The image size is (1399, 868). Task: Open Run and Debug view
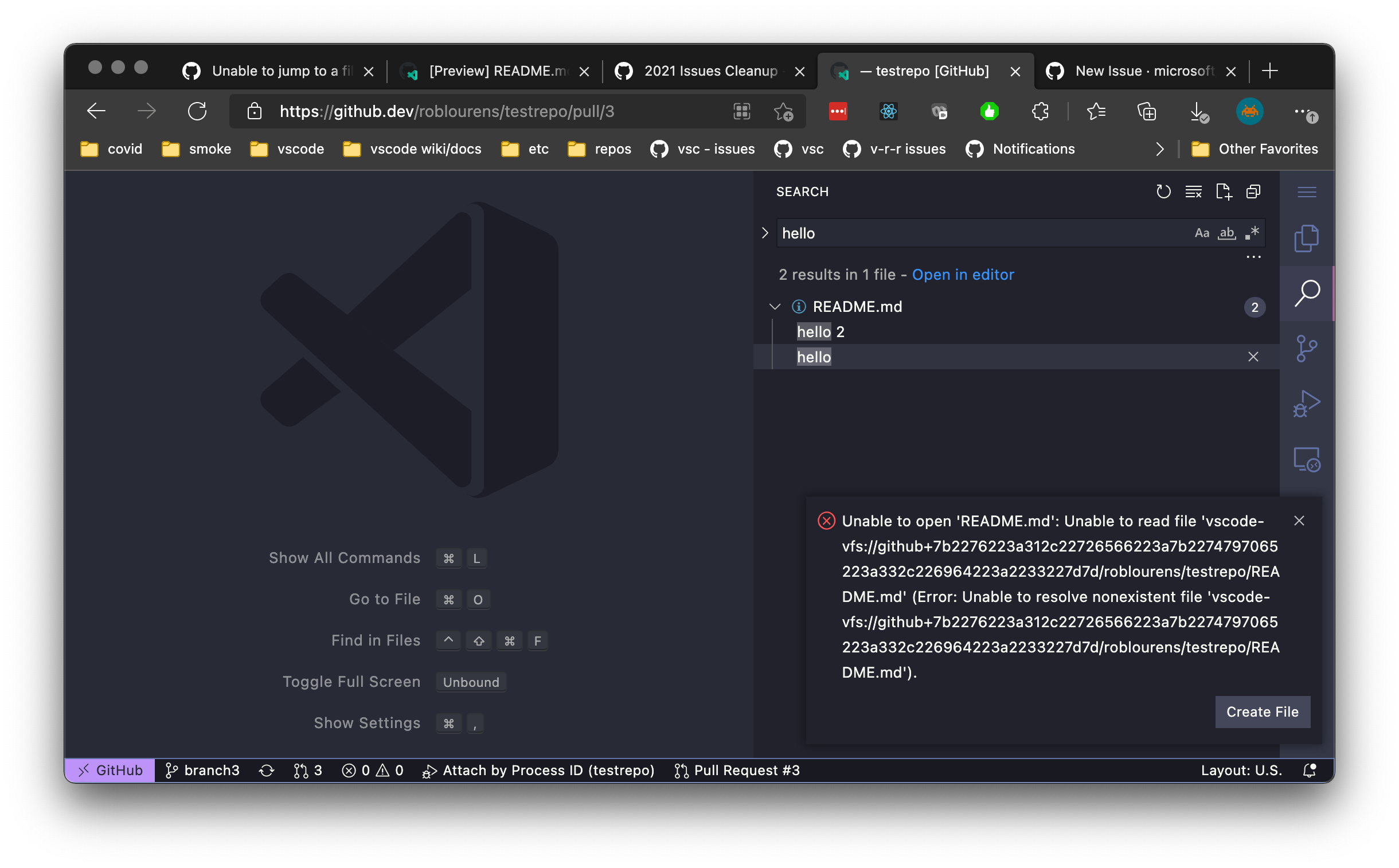point(1307,404)
